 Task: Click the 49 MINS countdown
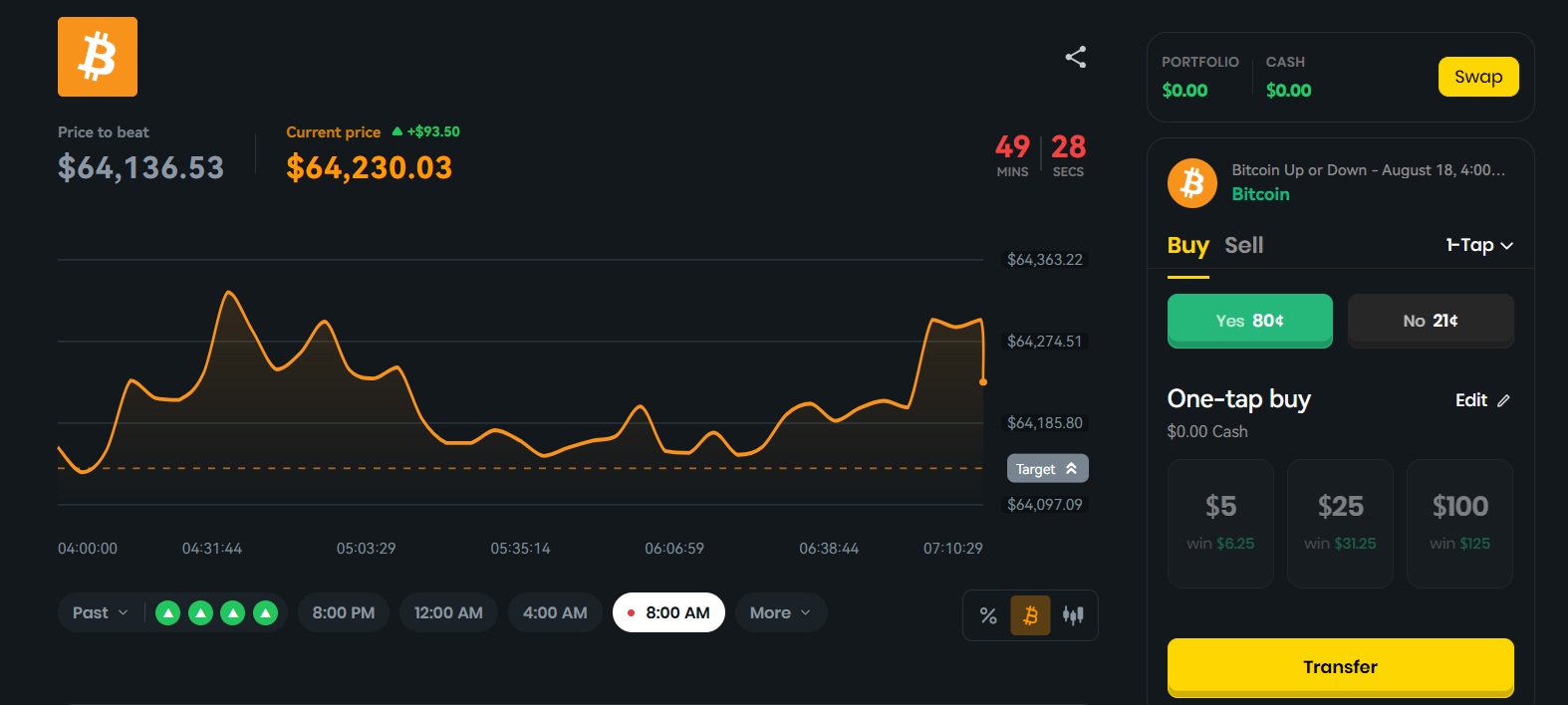click(x=1012, y=155)
